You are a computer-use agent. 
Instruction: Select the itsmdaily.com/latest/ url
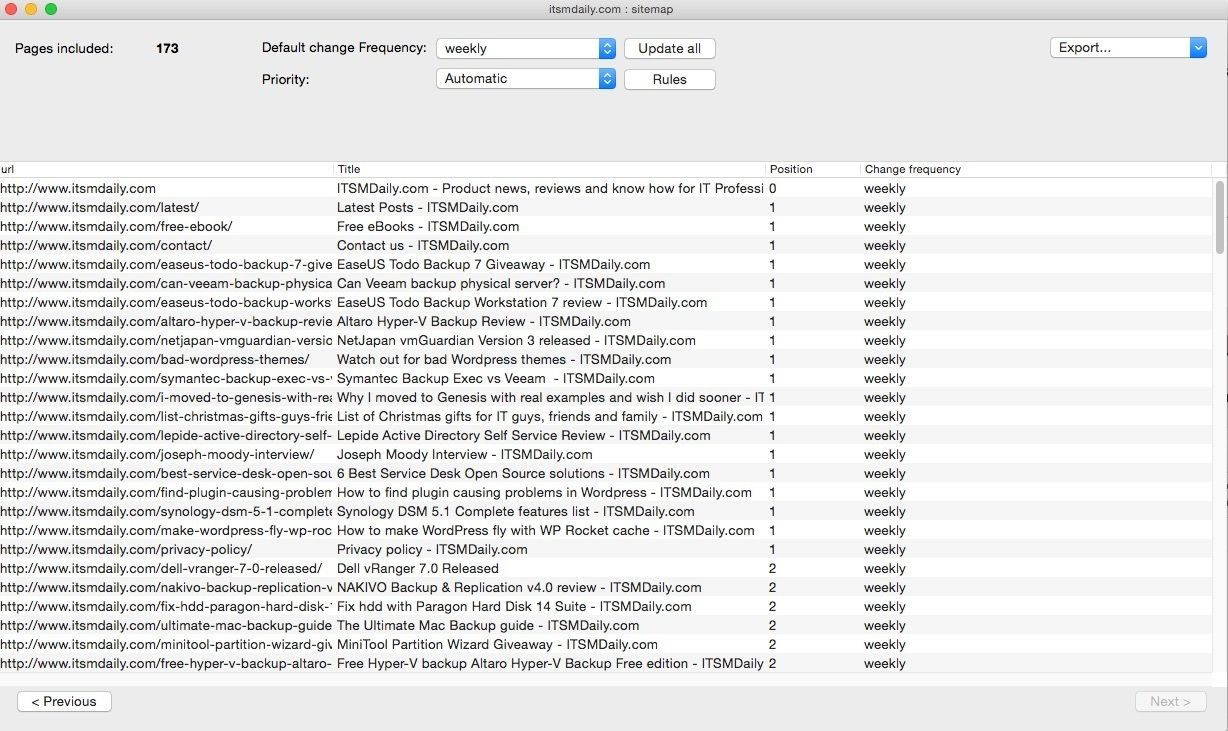pos(99,207)
